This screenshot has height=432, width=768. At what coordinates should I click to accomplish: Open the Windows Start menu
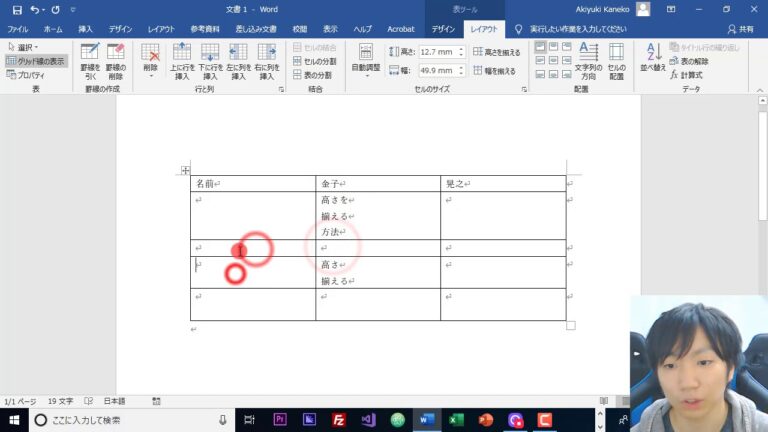14,420
